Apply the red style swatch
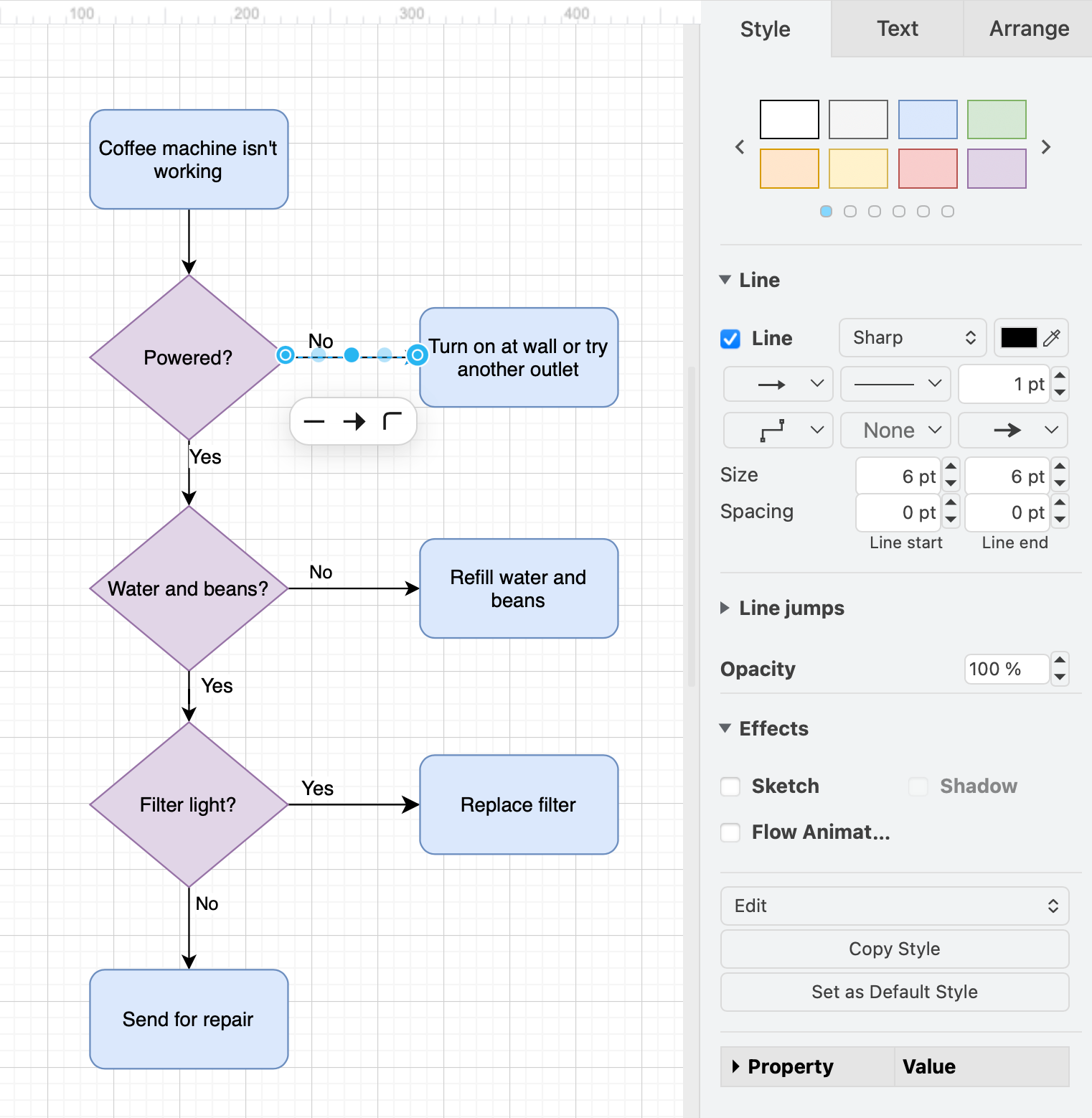This screenshot has height=1118, width=1092. point(928,169)
